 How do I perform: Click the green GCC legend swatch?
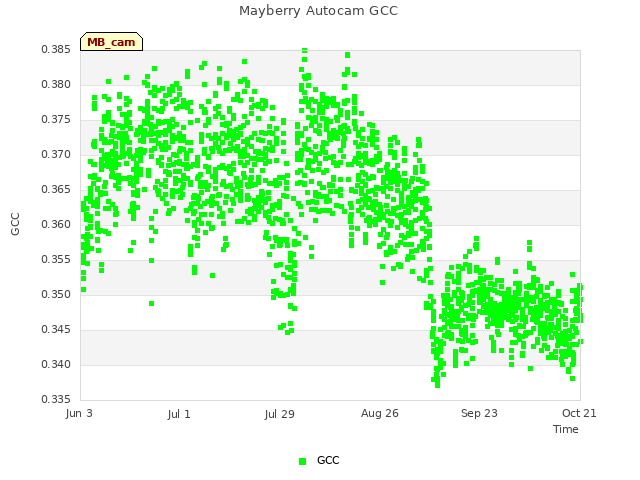click(x=302, y=461)
